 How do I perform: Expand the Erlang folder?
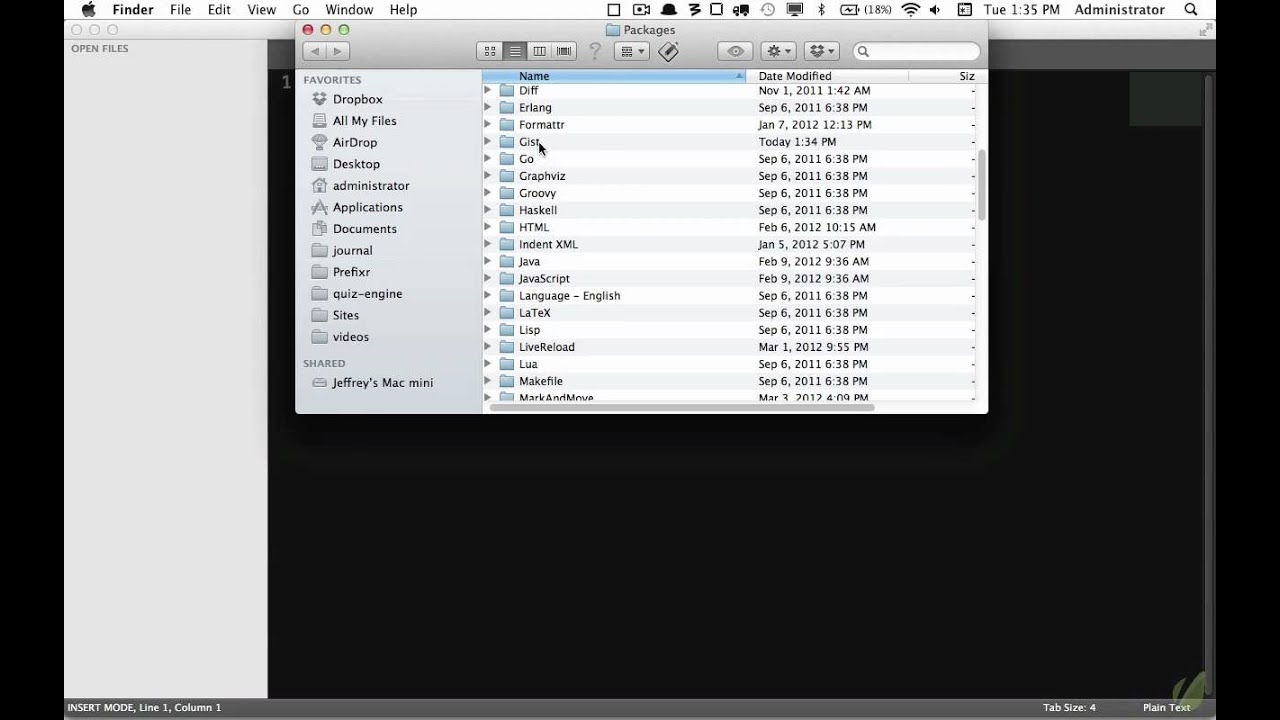(x=488, y=107)
